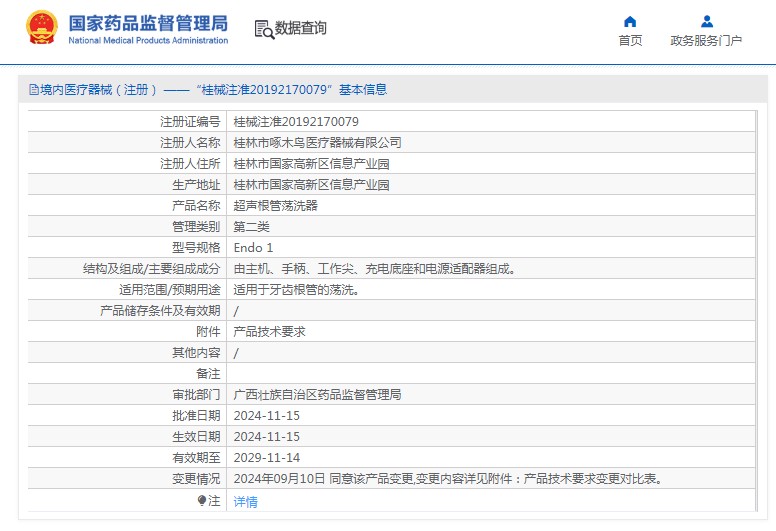Image resolution: width=776 pixels, height=531 pixels.
Task: Click National Medical Products Administration subtitle
Action: tap(148, 41)
